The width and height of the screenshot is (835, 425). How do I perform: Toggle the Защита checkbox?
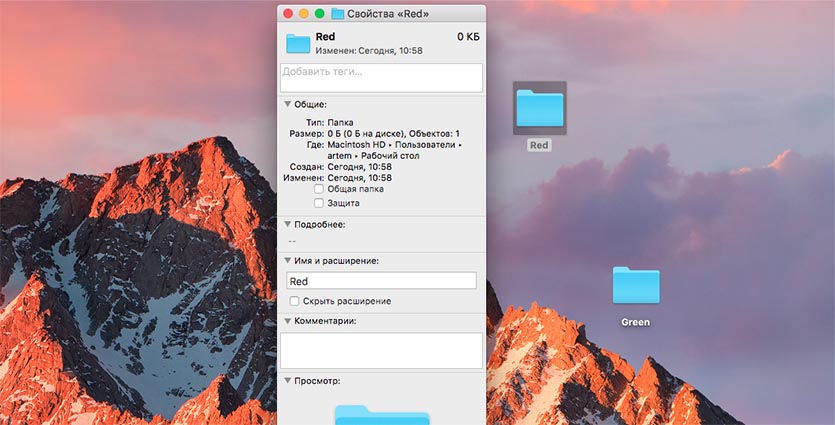(x=319, y=203)
